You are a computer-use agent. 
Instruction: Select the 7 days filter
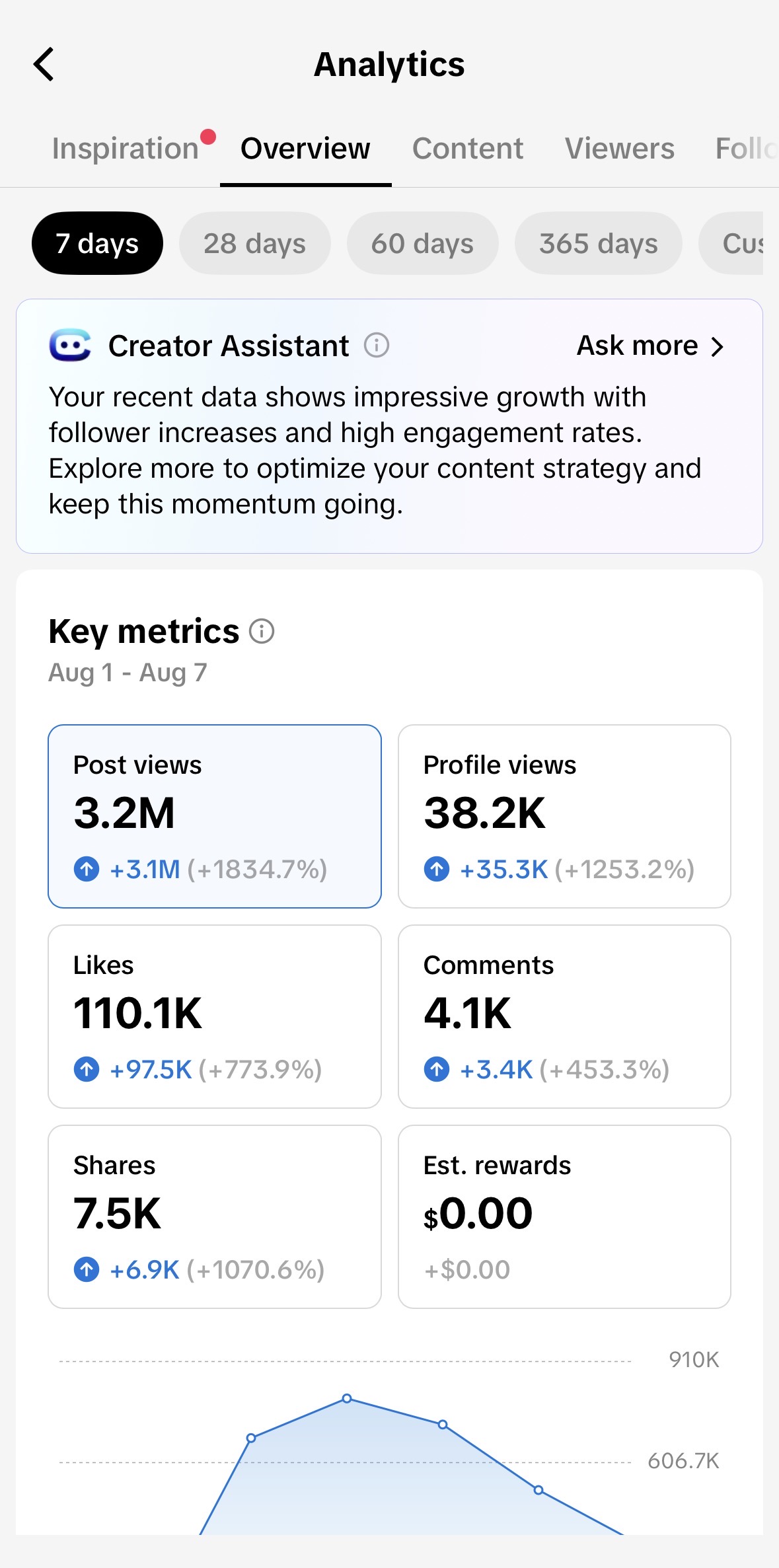coord(97,243)
